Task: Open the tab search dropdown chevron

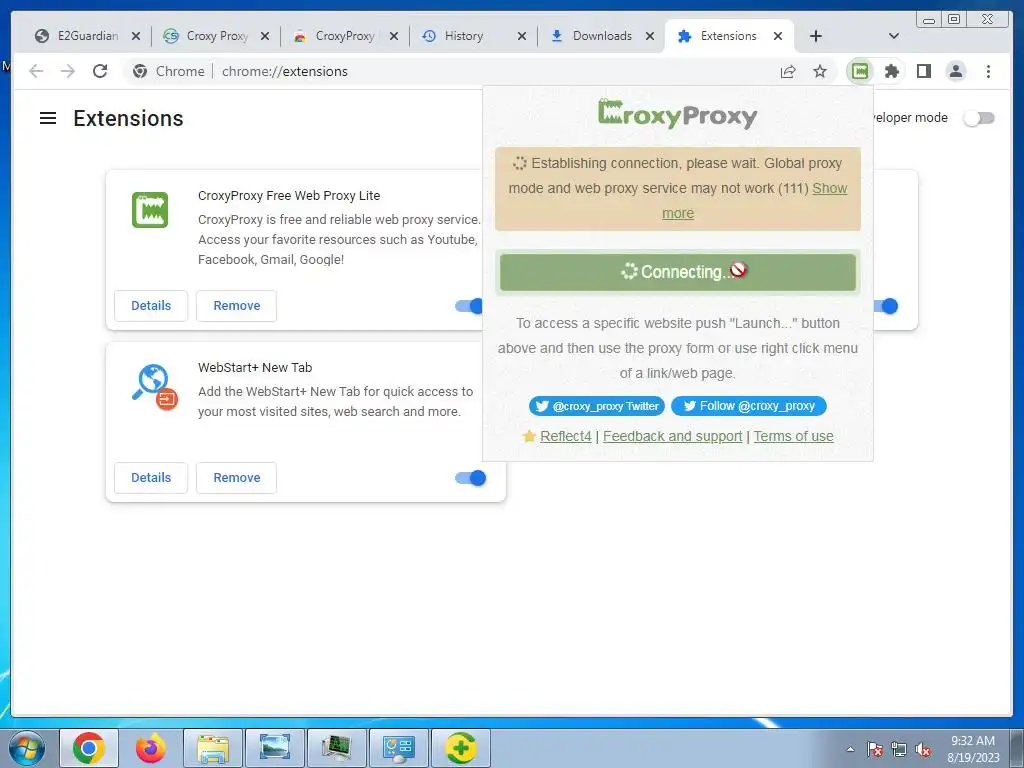Action: point(894,36)
